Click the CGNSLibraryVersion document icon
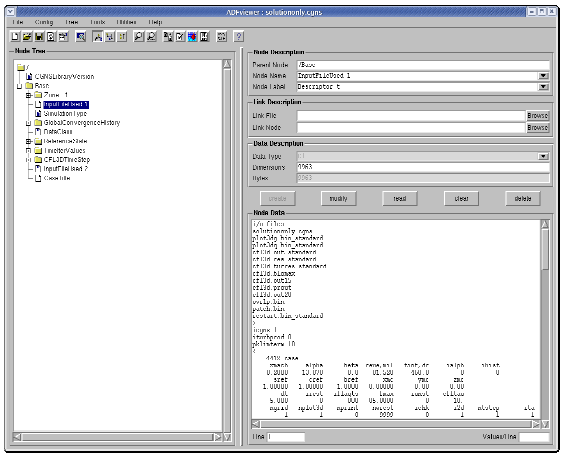This screenshot has height=456, width=564. 29,77
